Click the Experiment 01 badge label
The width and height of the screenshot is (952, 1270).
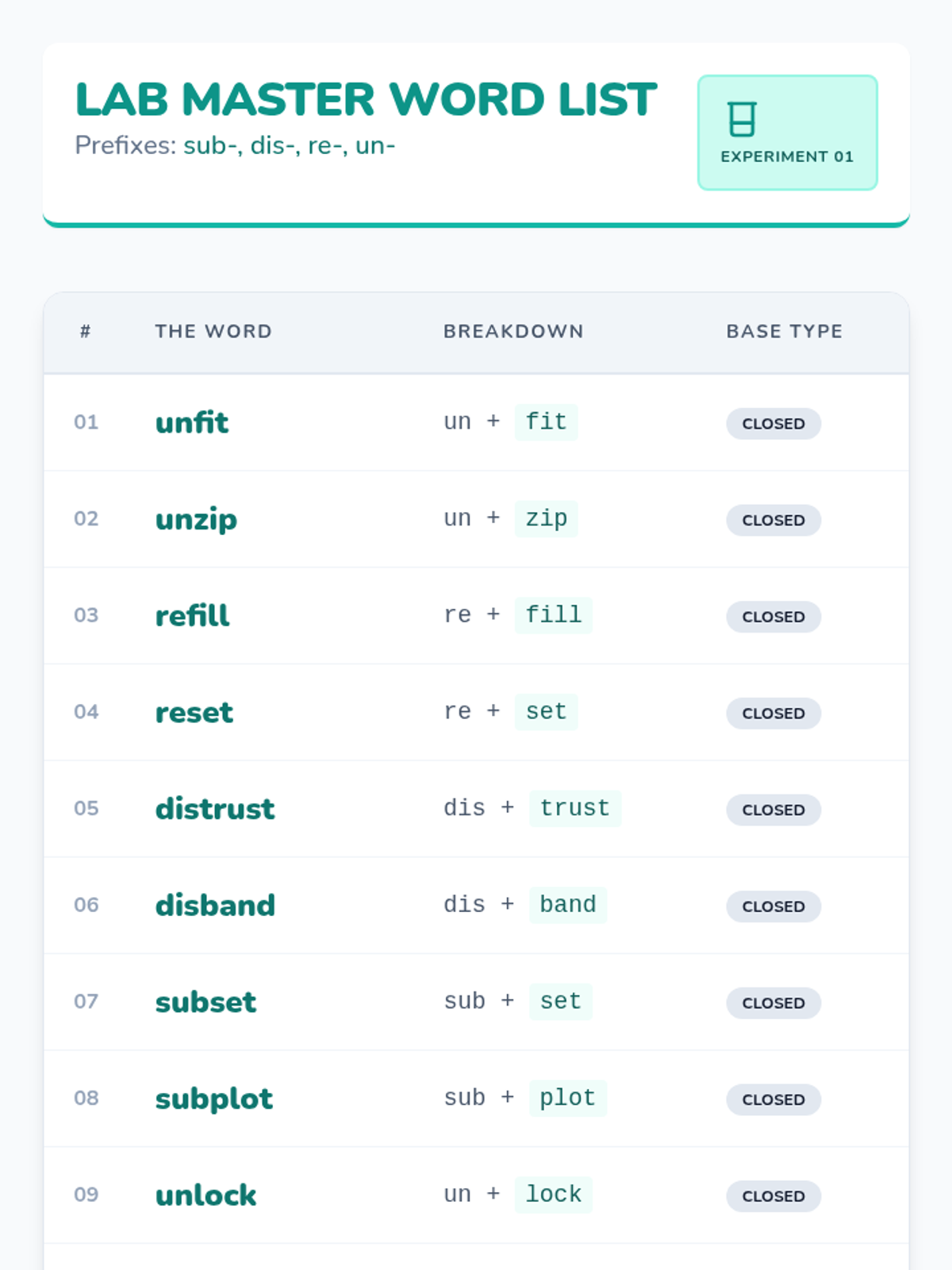(787, 156)
